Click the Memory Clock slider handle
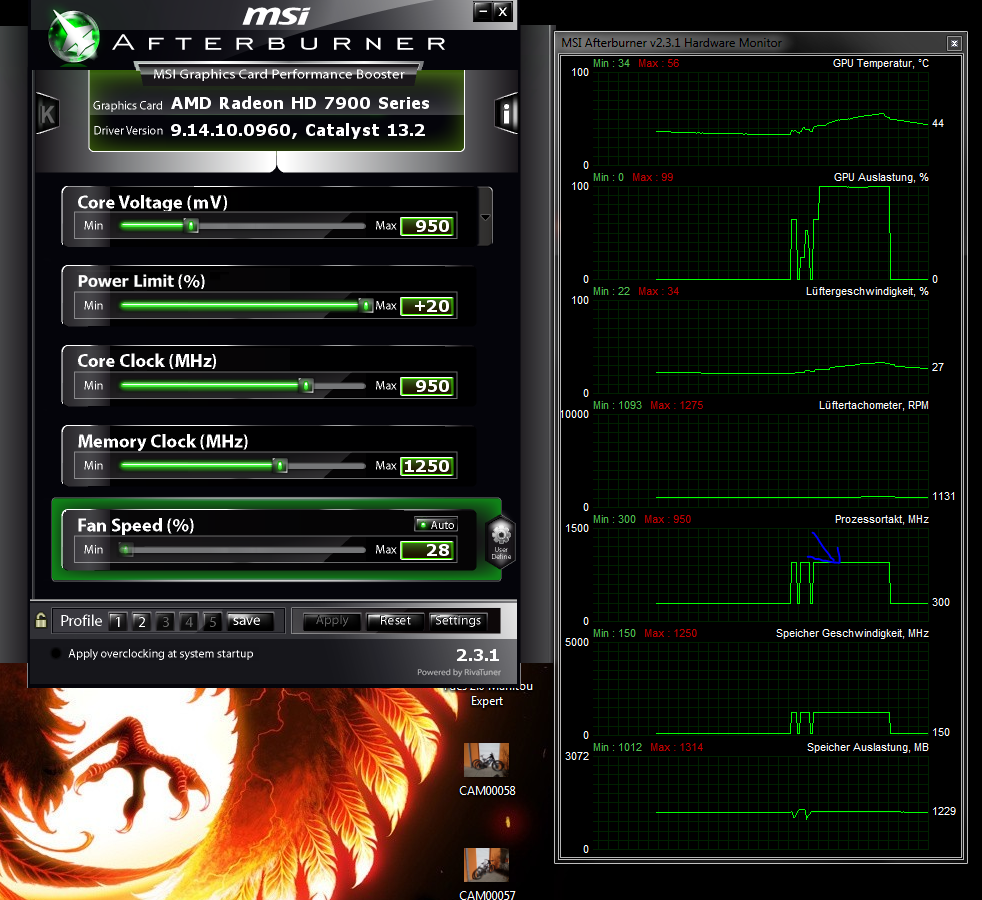Screen dimensions: 982x900 point(281,465)
